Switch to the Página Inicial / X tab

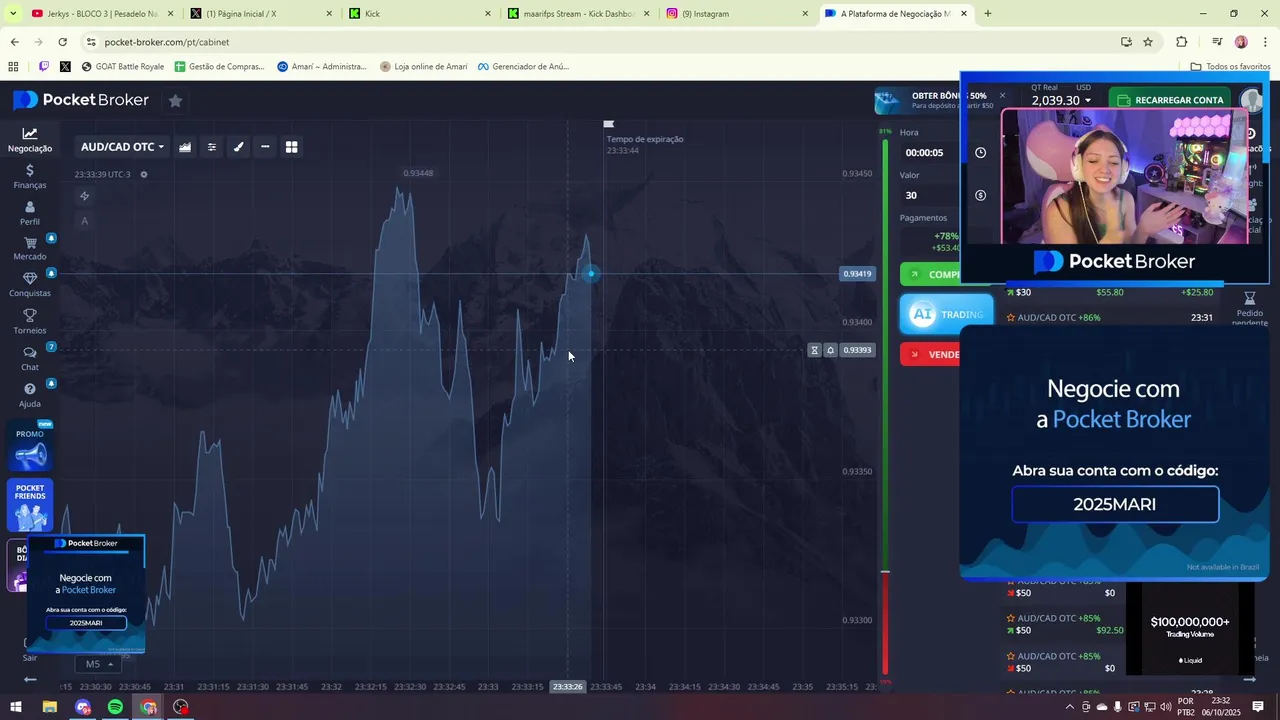click(261, 14)
